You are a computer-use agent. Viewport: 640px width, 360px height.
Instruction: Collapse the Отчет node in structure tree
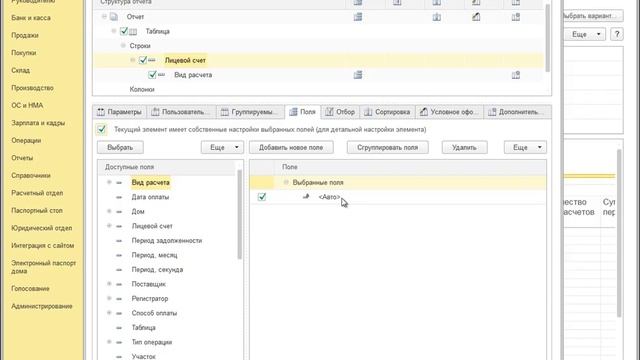click(104, 17)
